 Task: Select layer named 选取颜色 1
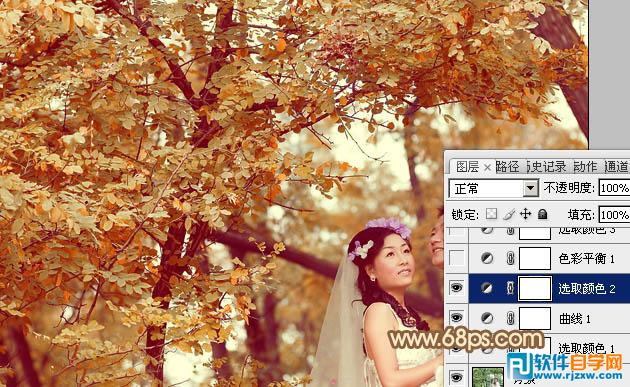pyautogui.click(x=587, y=348)
